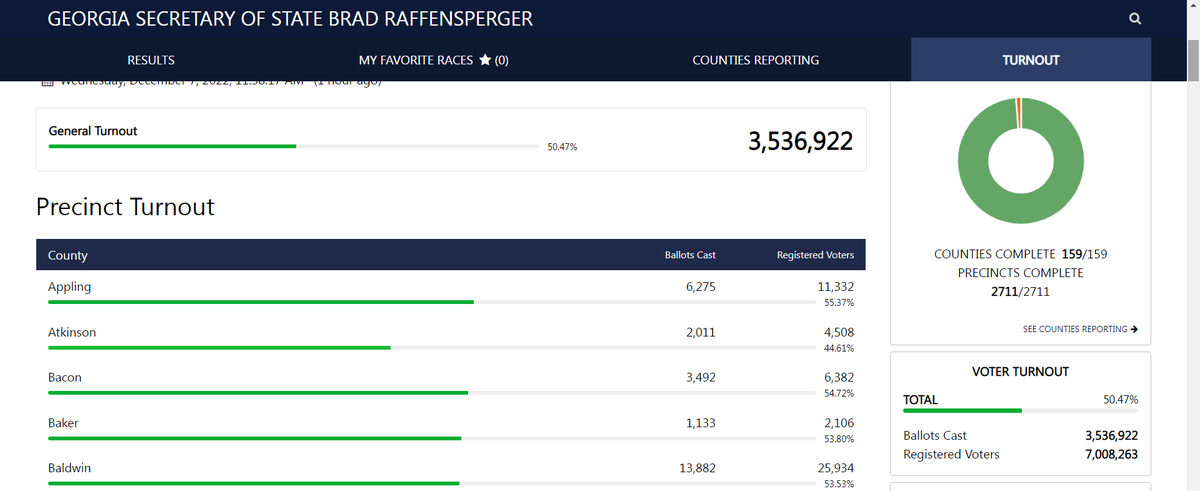Click Bacon registered voters 6,382
This screenshot has height=491, width=1200.
(x=839, y=378)
